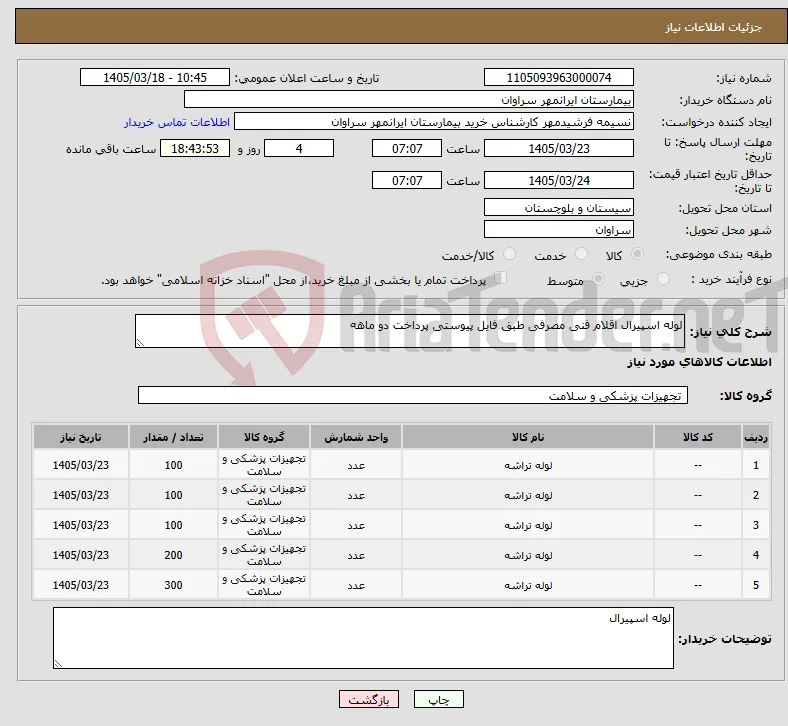Click the response deadline time 07:07 field
788x726 pixels.
coord(407,148)
